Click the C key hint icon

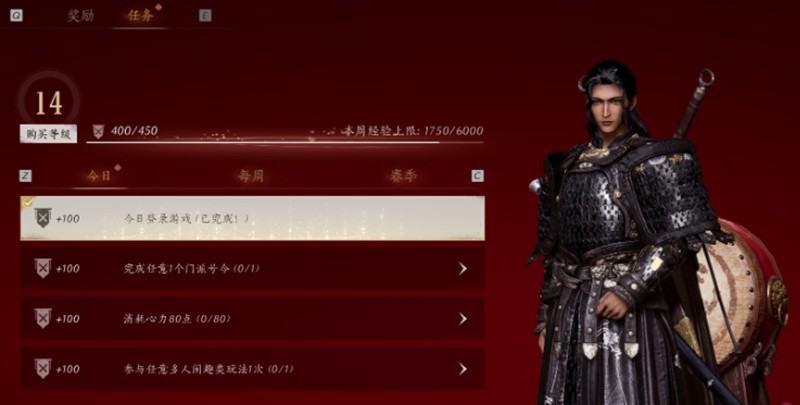point(478,176)
